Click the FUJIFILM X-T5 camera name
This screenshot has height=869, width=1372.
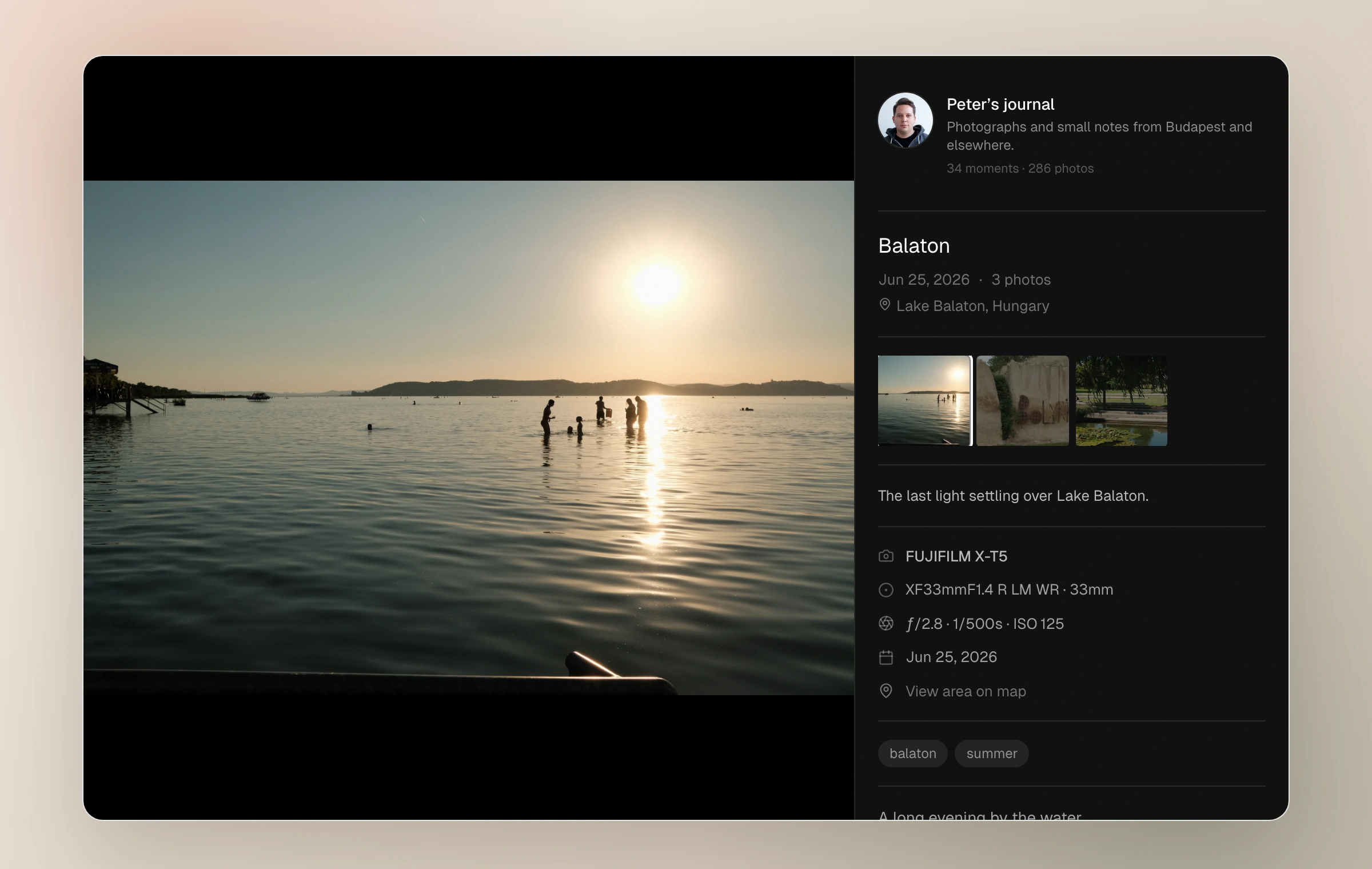click(x=956, y=556)
